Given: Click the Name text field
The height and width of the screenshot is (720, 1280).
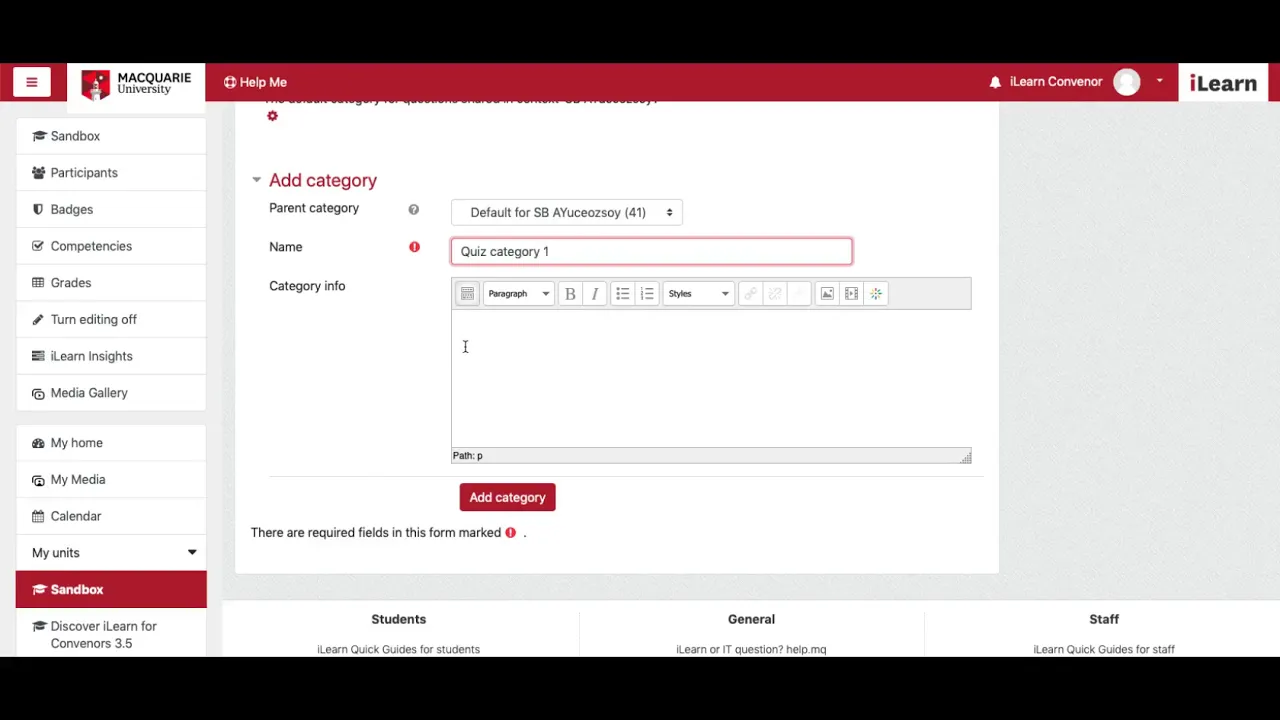Looking at the screenshot, I should pyautogui.click(x=651, y=251).
